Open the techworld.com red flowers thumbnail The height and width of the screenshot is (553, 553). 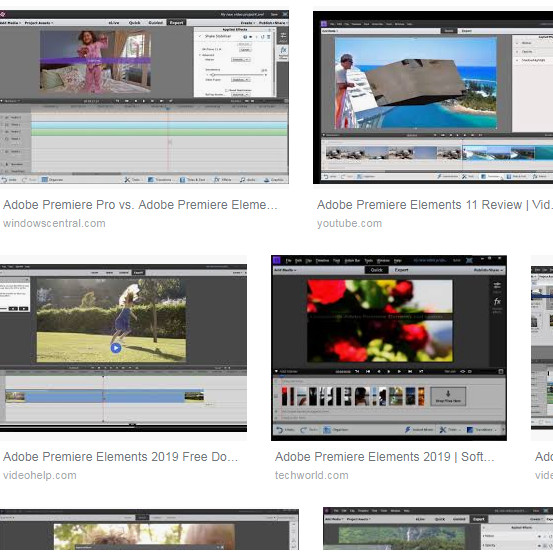(389, 348)
